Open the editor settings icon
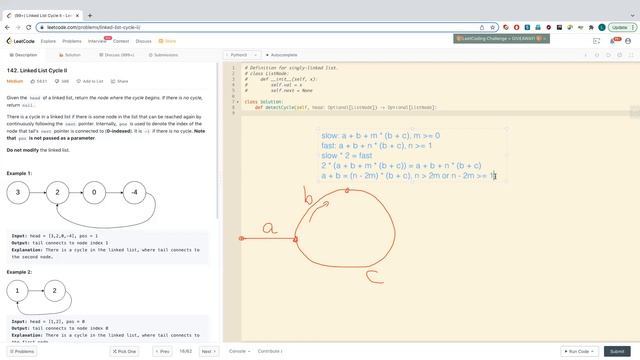 (620, 55)
